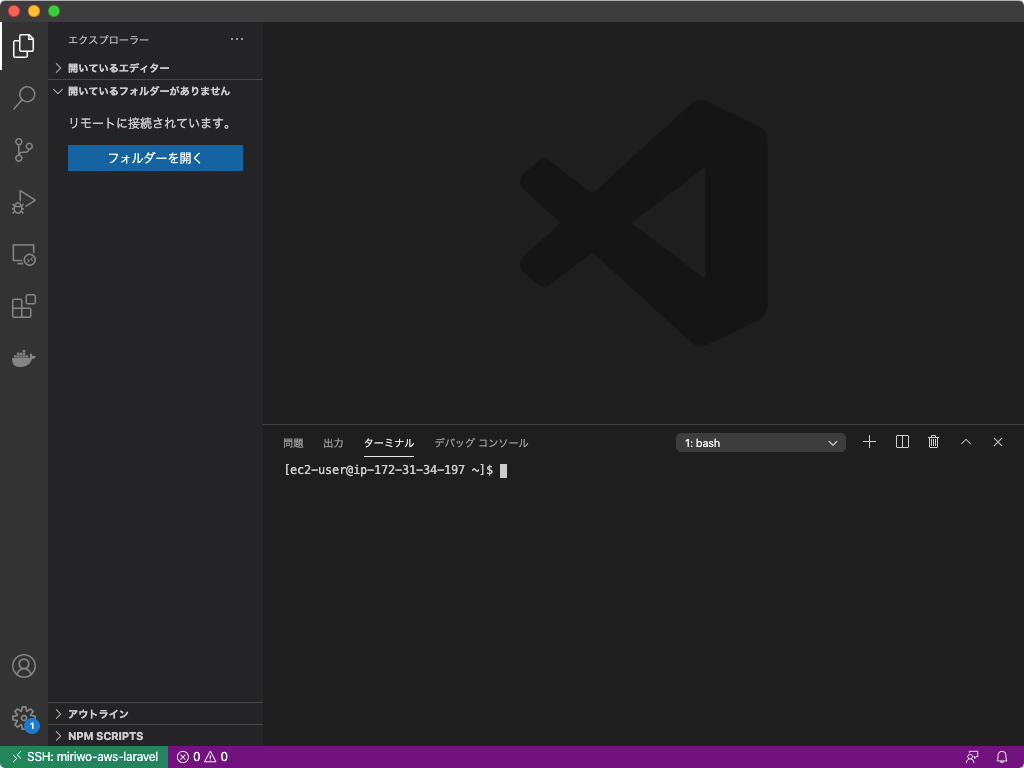The height and width of the screenshot is (768, 1024).
Task: Open the Manage settings gear icon
Action: 23,717
